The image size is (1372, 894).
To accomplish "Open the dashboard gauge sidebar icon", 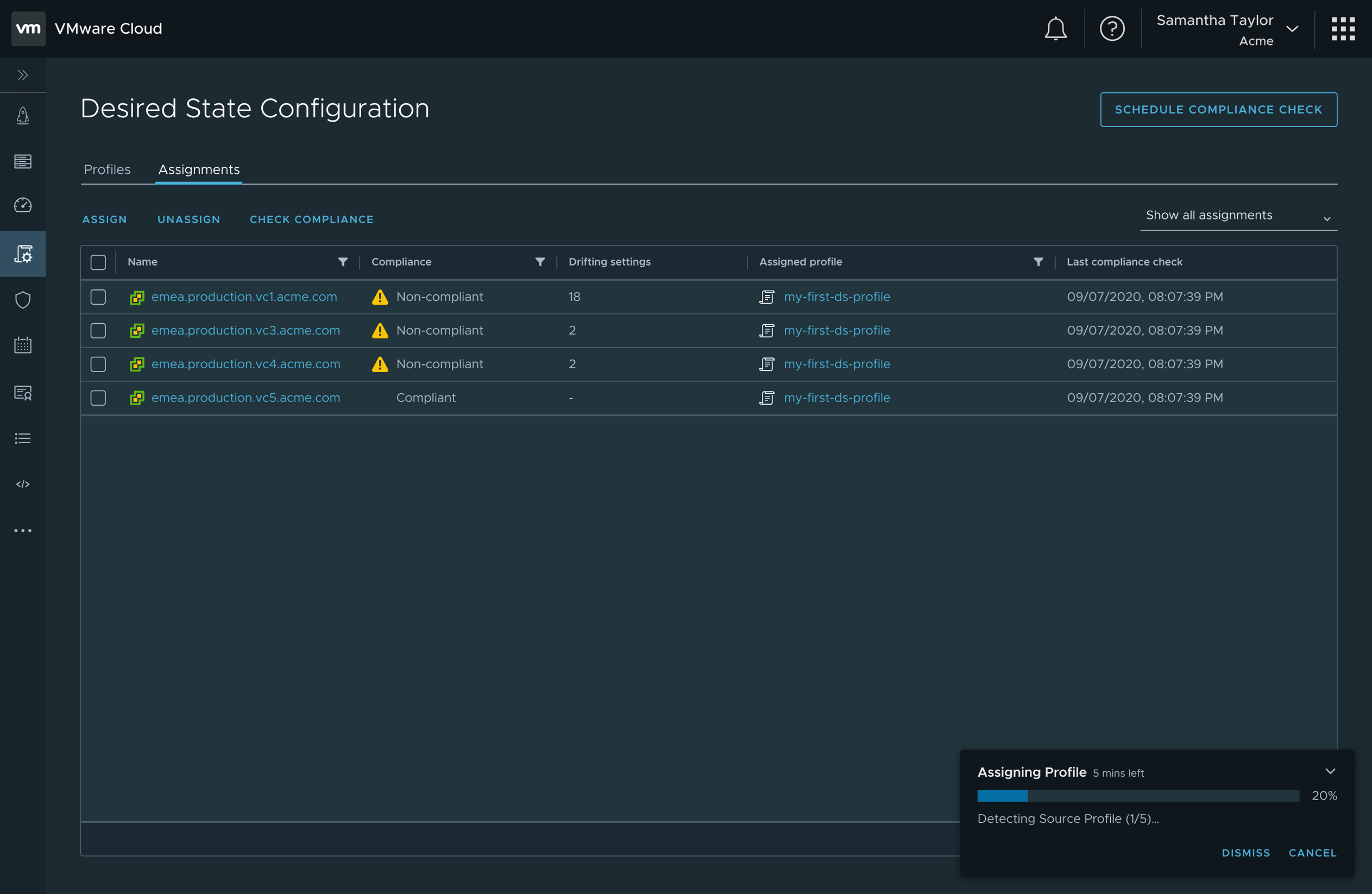I will tap(22, 205).
